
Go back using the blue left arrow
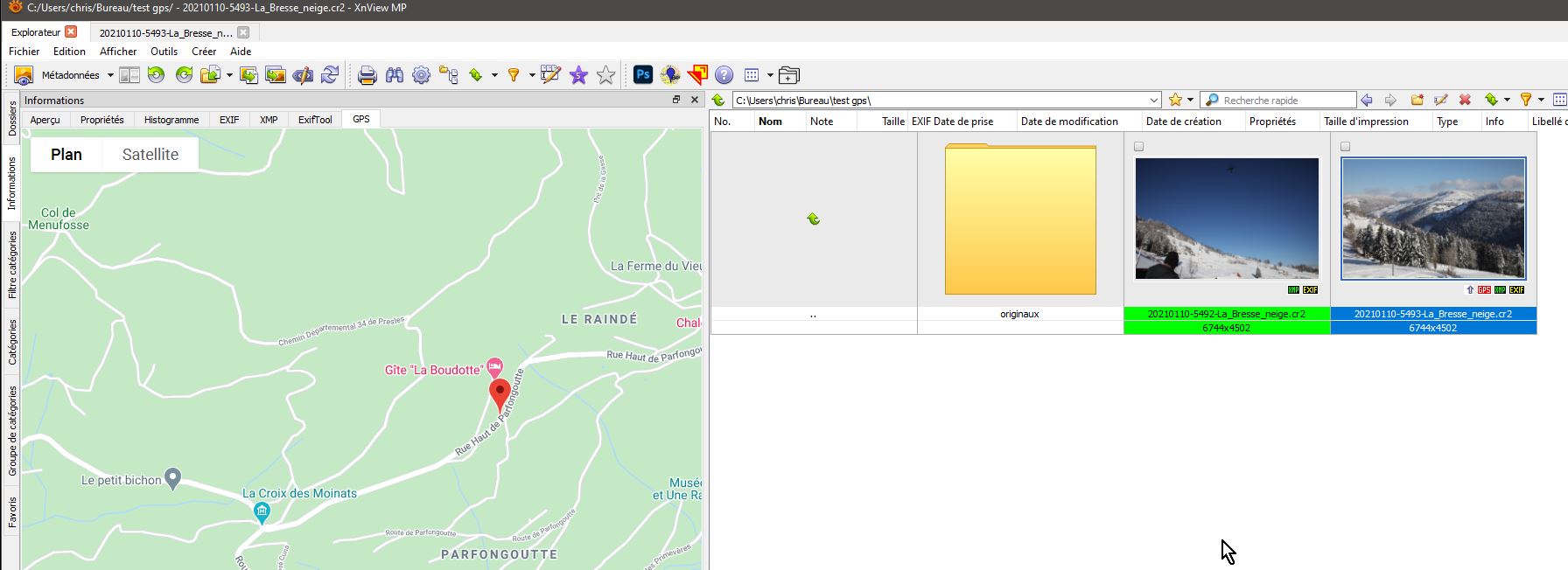1367,101
